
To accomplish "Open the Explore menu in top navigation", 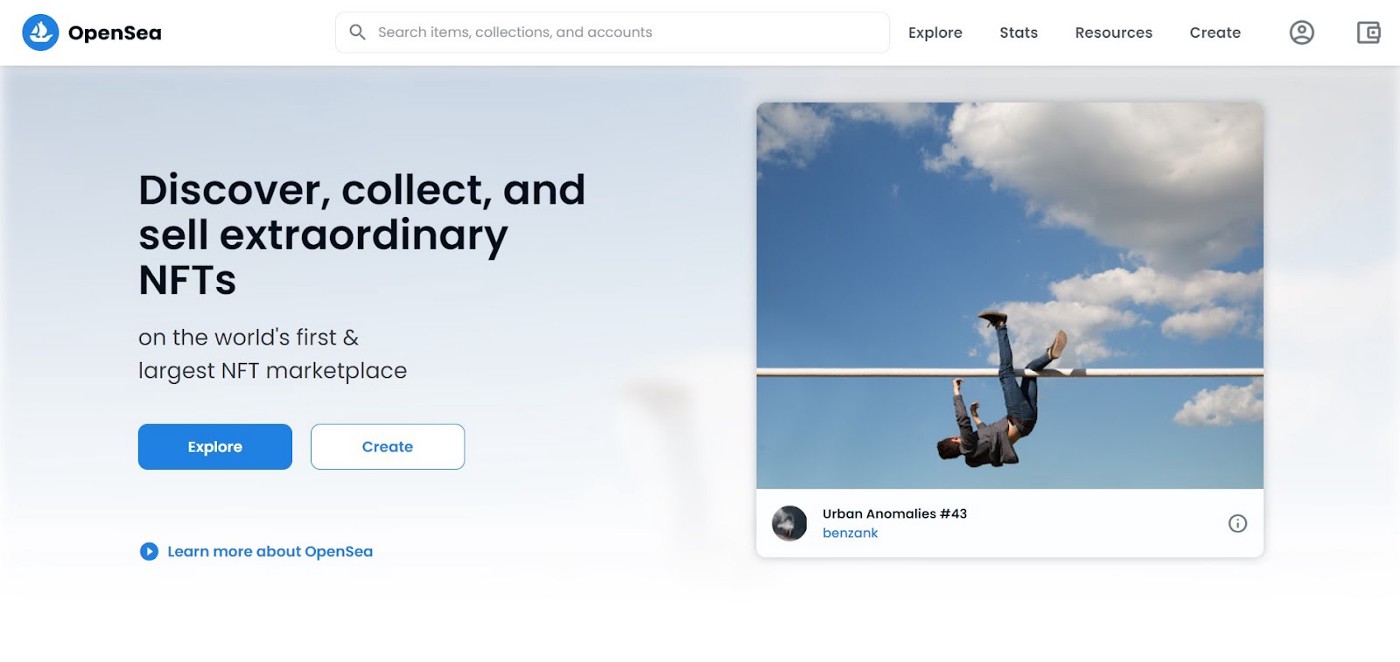I will point(935,33).
